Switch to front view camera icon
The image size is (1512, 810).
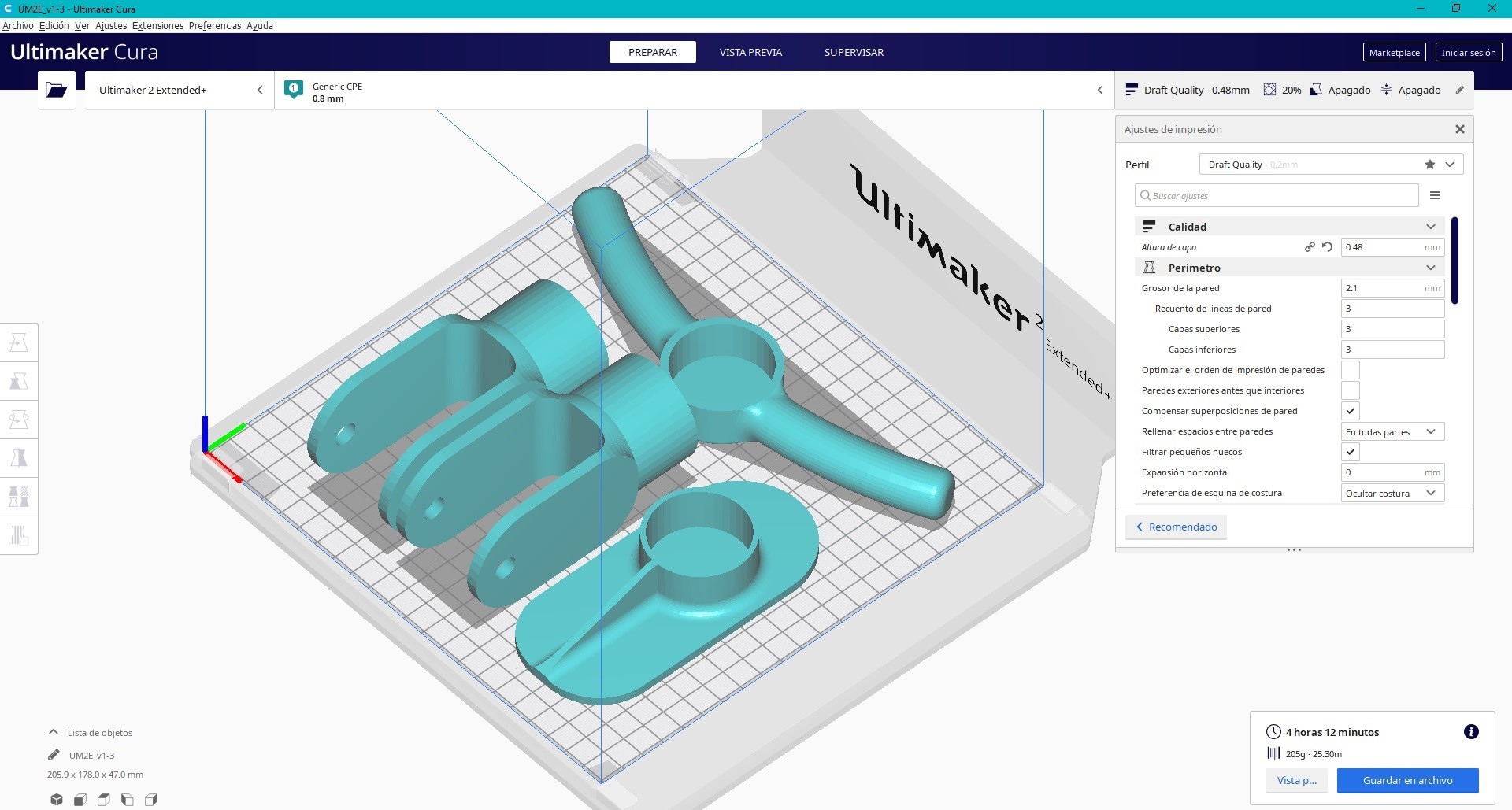pyautogui.click(x=80, y=800)
